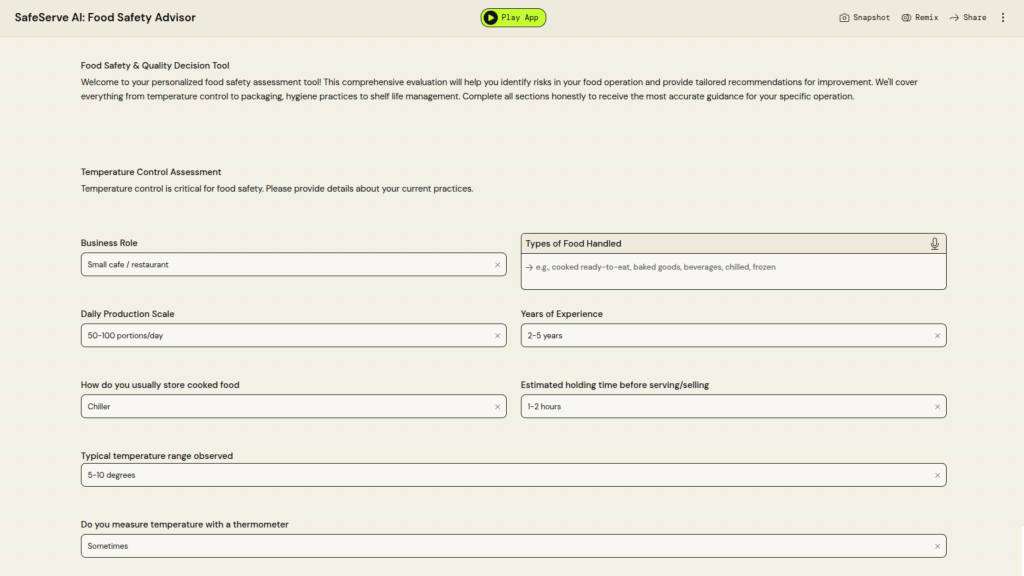Click the SafeServe AI: Food Safety Advisor title
This screenshot has width=1024, height=576.
coord(105,18)
